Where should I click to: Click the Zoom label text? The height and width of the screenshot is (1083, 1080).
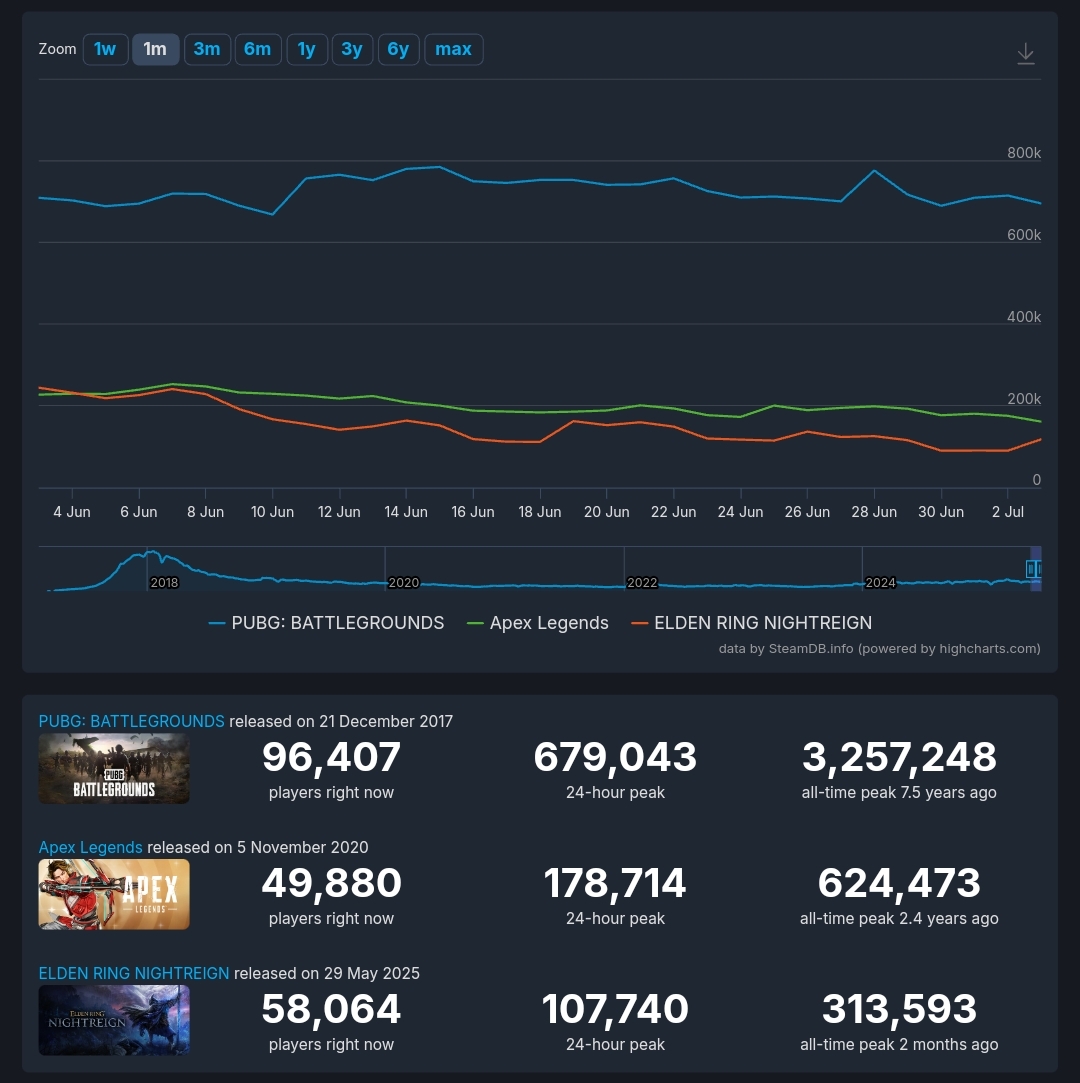pyautogui.click(x=57, y=49)
